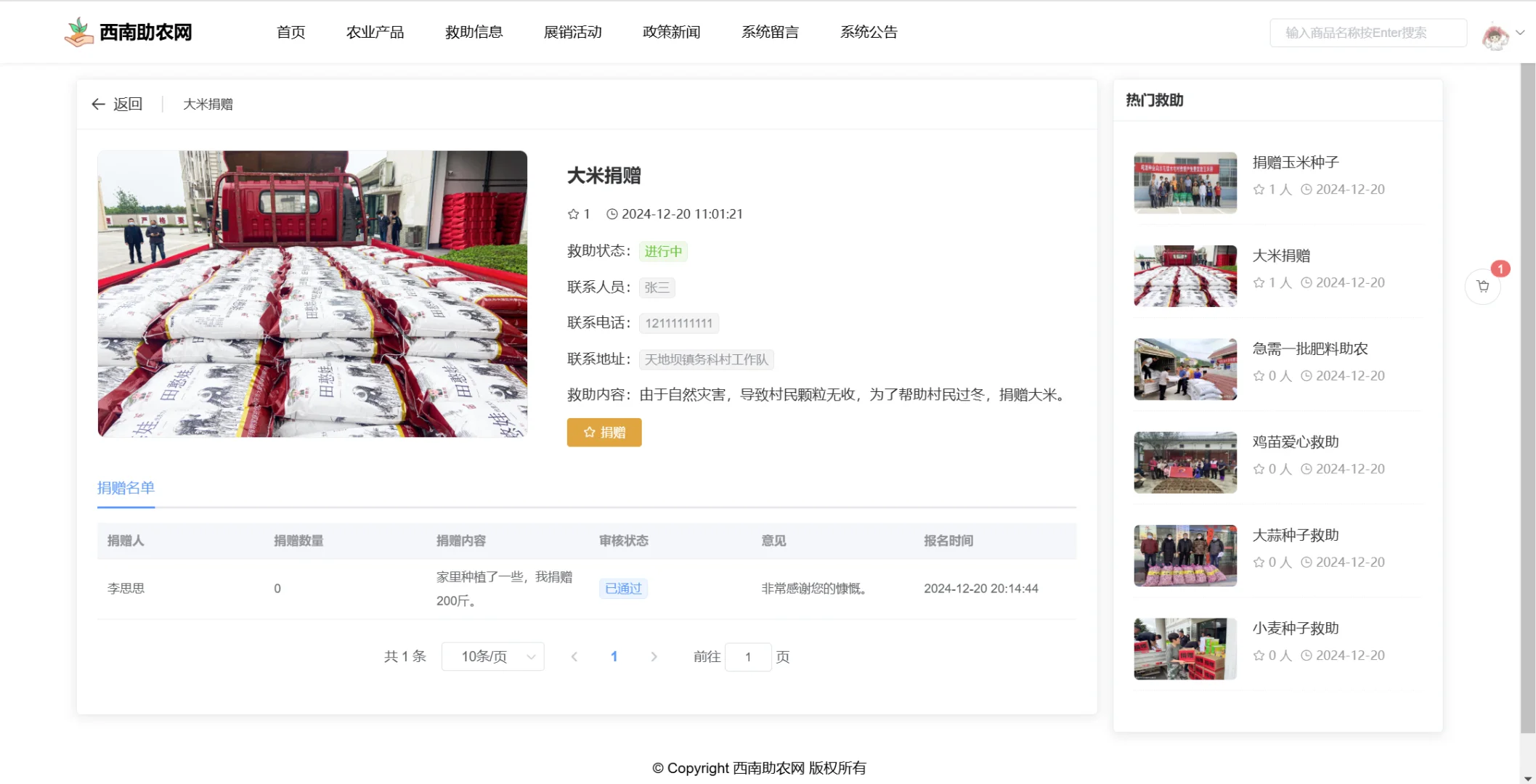Open the 10条/页 page size dropdown
Viewport: 1536px width, 784px height.
coord(492,656)
